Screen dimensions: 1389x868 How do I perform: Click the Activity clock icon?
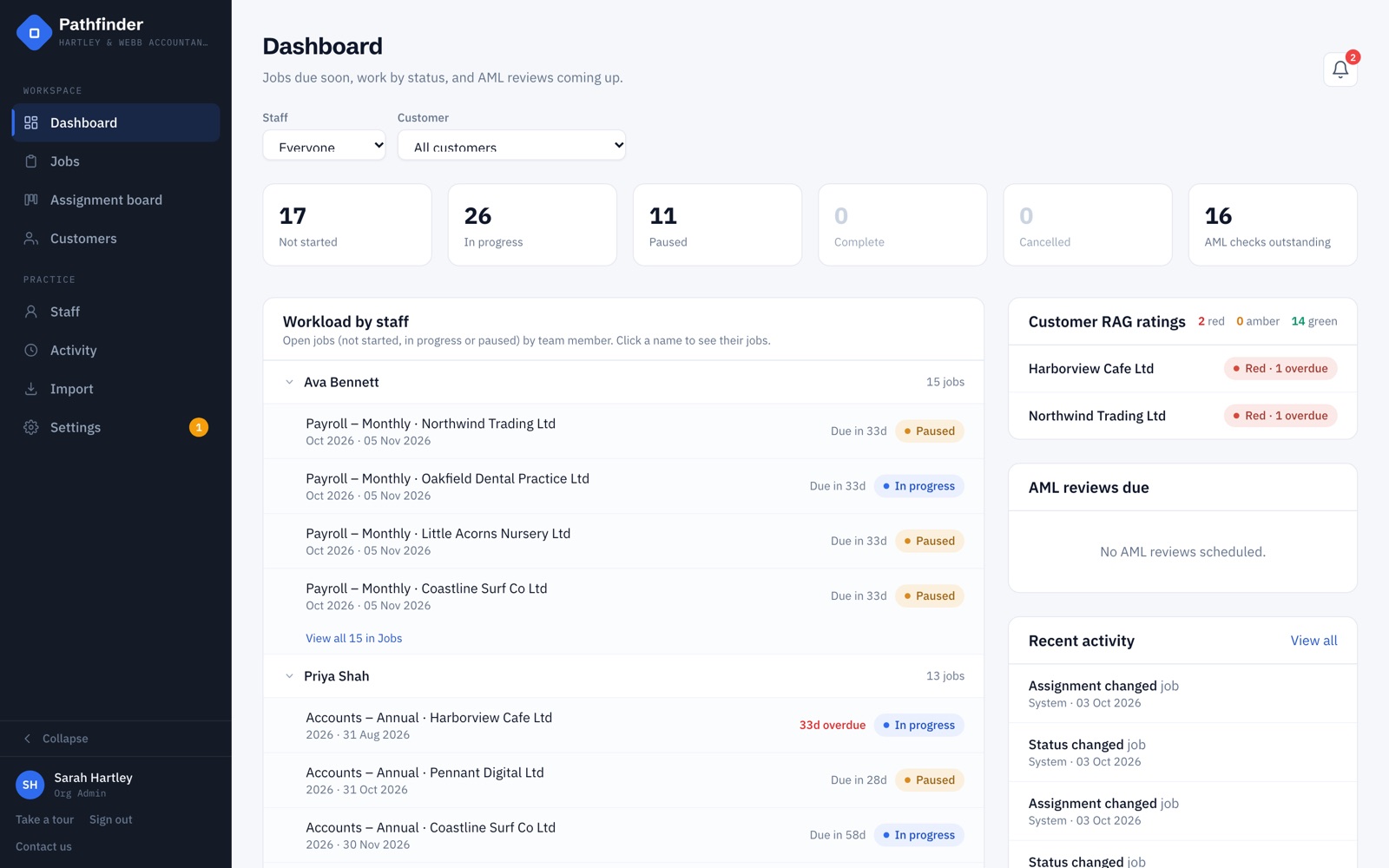[x=31, y=351]
